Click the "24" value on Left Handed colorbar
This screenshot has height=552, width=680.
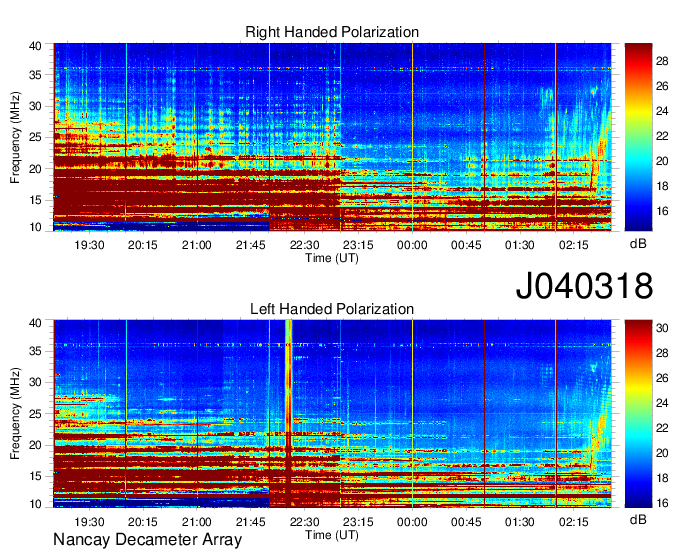[662, 403]
